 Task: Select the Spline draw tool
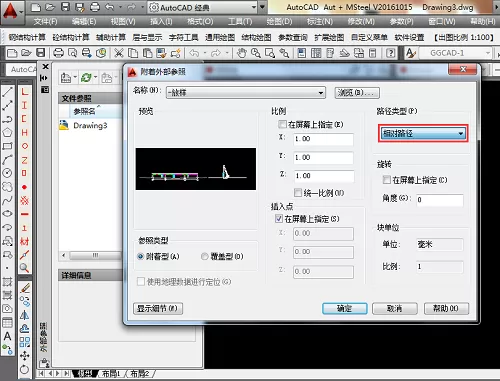[7, 200]
